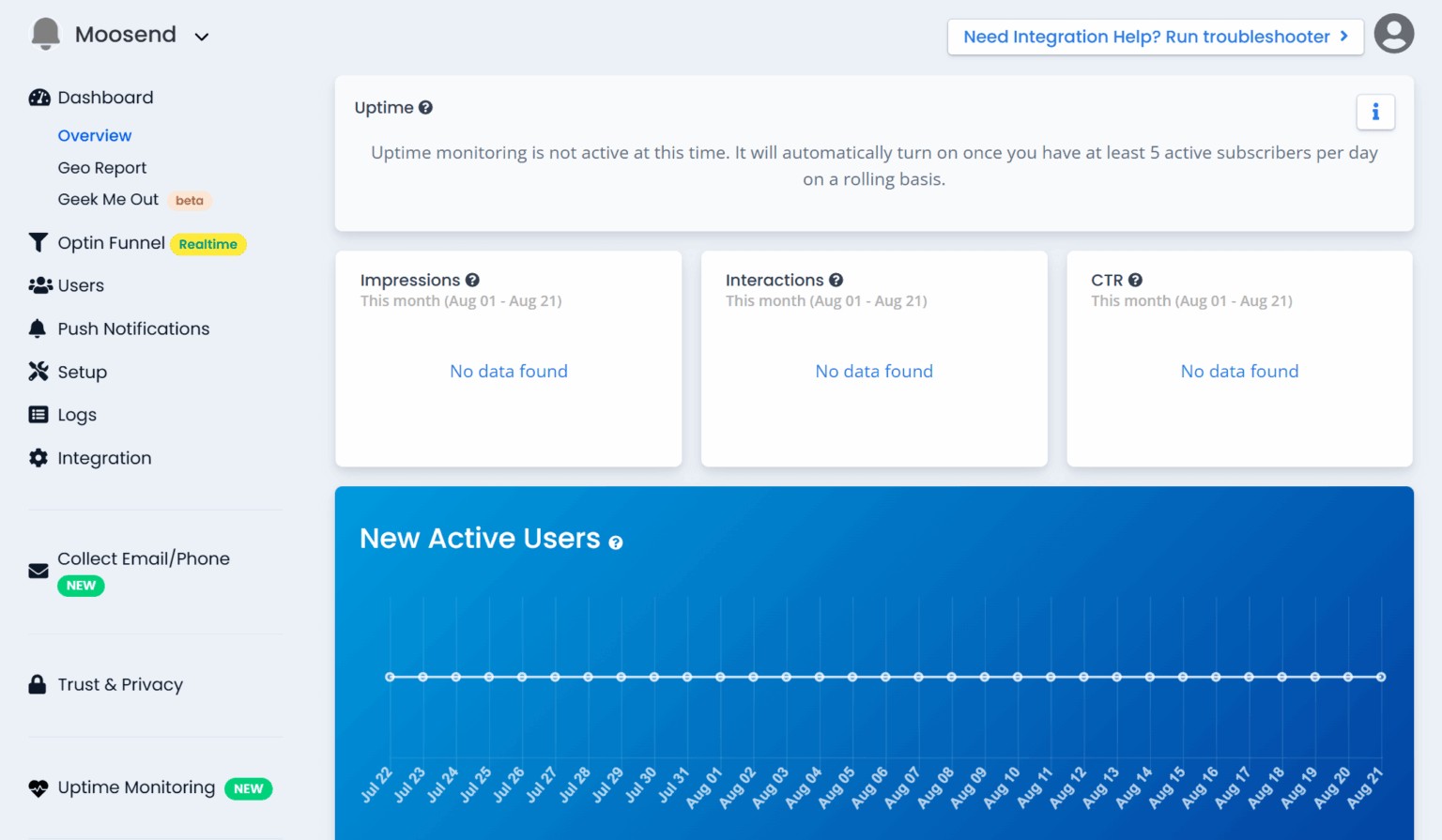Click the info button on the Uptime card

click(1375, 112)
